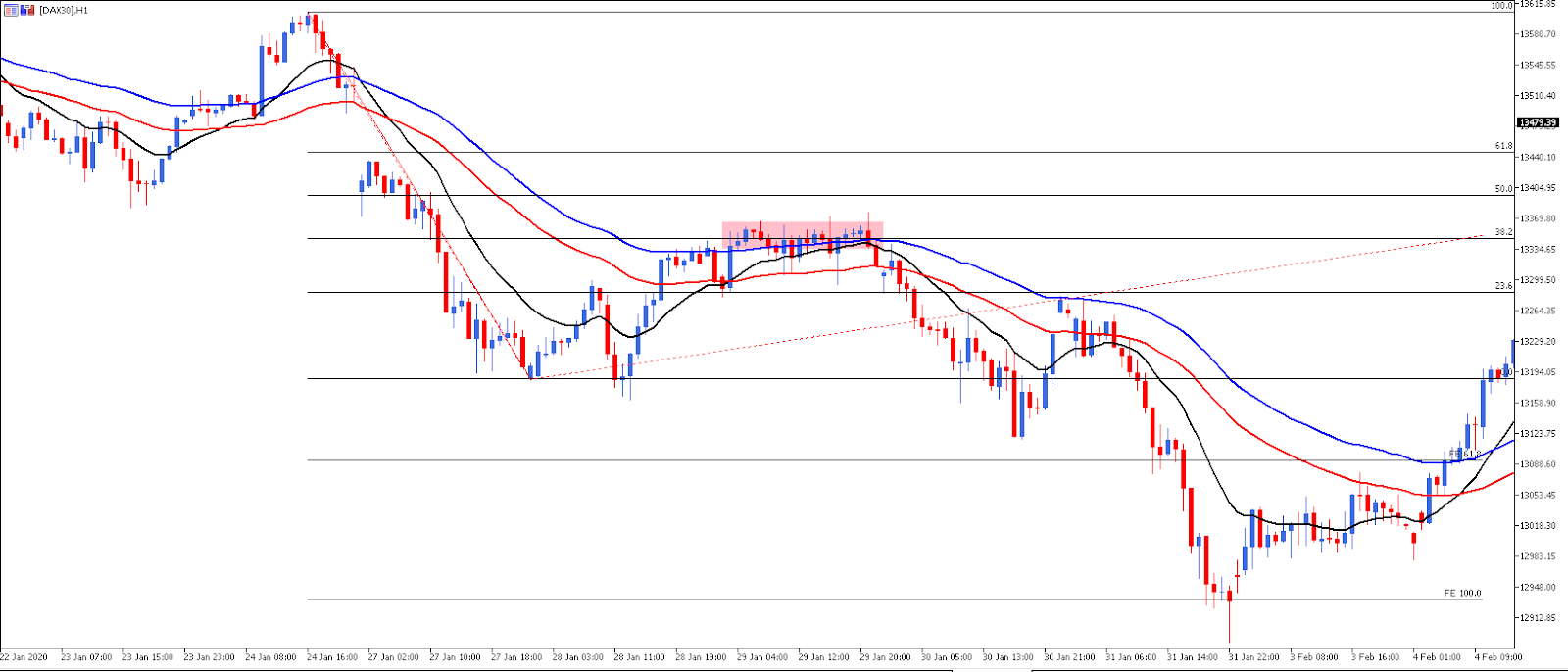Select the pink shaded rectangle on the chart
1568x672 pixels.
(803, 235)
